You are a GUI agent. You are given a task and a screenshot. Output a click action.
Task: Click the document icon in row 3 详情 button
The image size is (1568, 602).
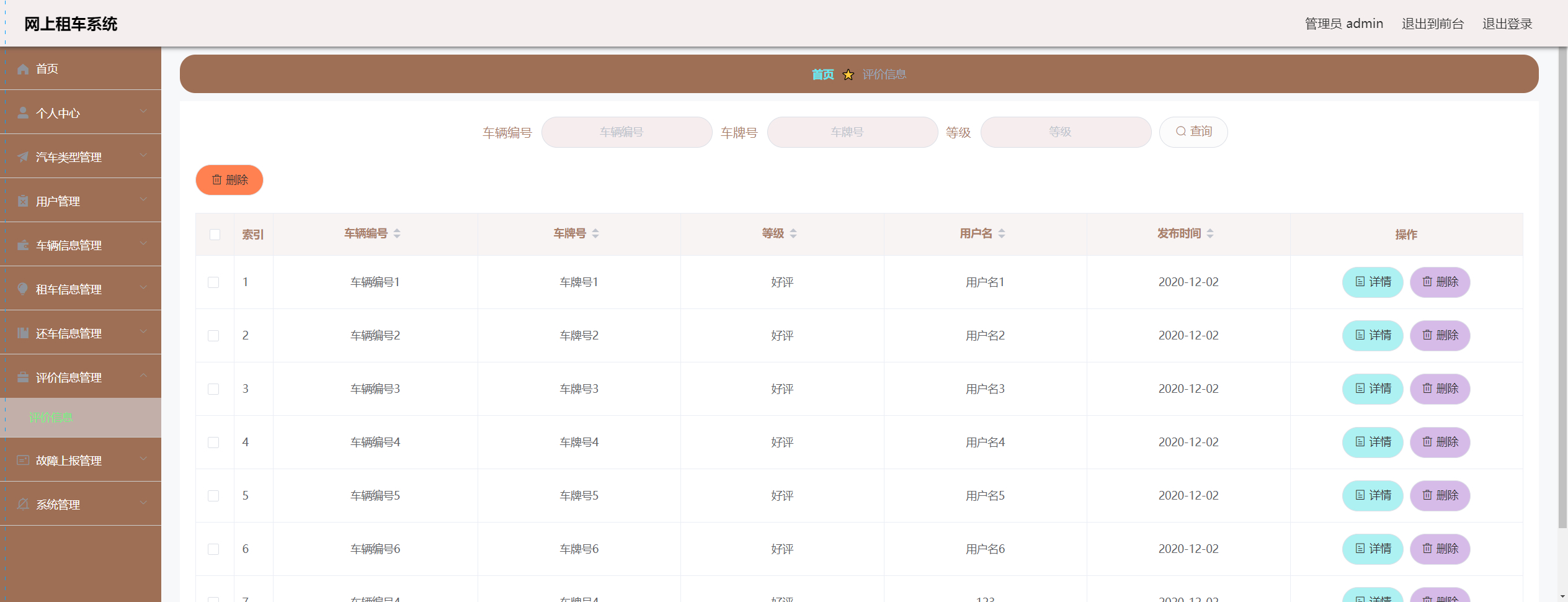tap(1360, 389)
